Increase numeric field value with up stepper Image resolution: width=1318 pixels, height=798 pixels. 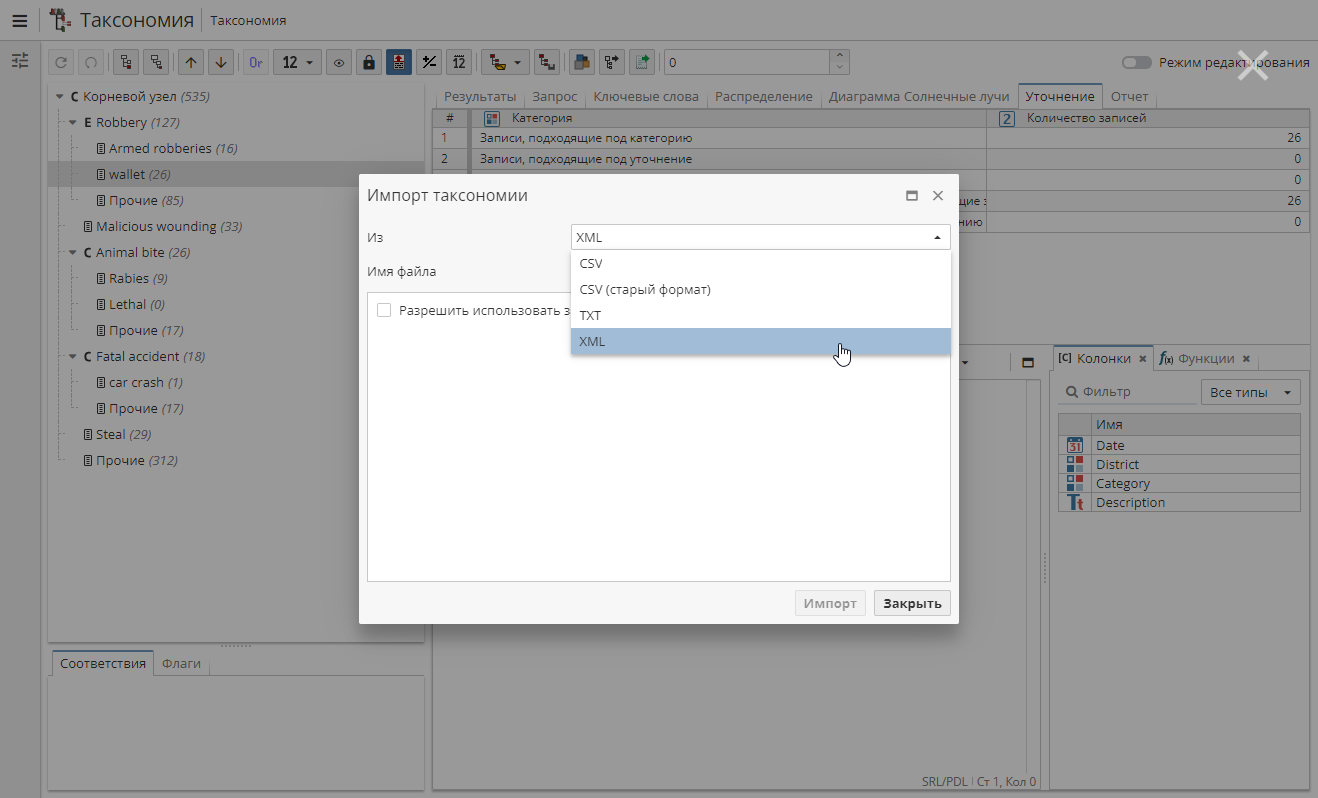pos(840,56)
